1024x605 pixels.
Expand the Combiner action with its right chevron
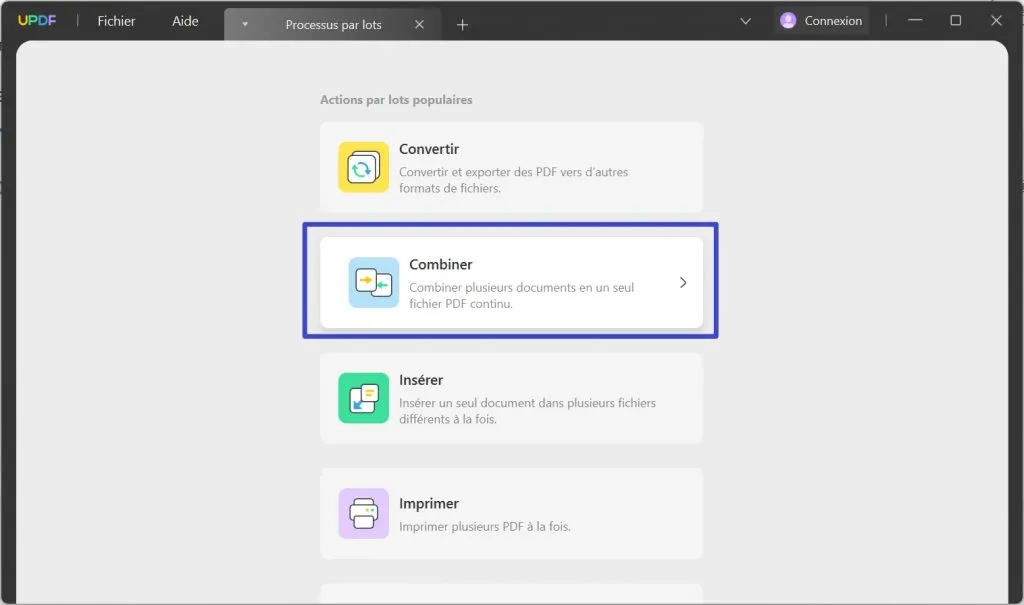683,282
